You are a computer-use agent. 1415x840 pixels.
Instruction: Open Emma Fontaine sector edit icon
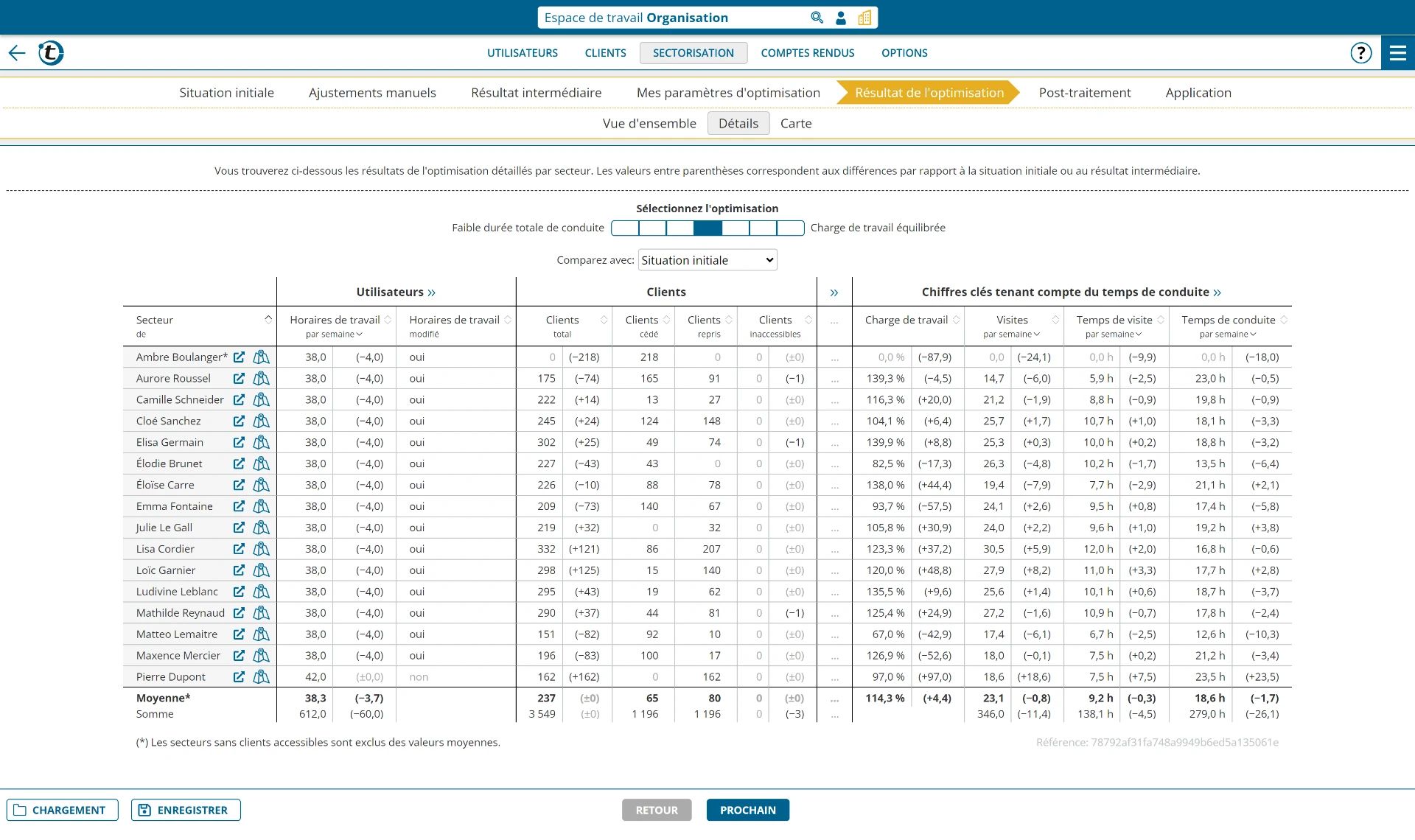239,507
